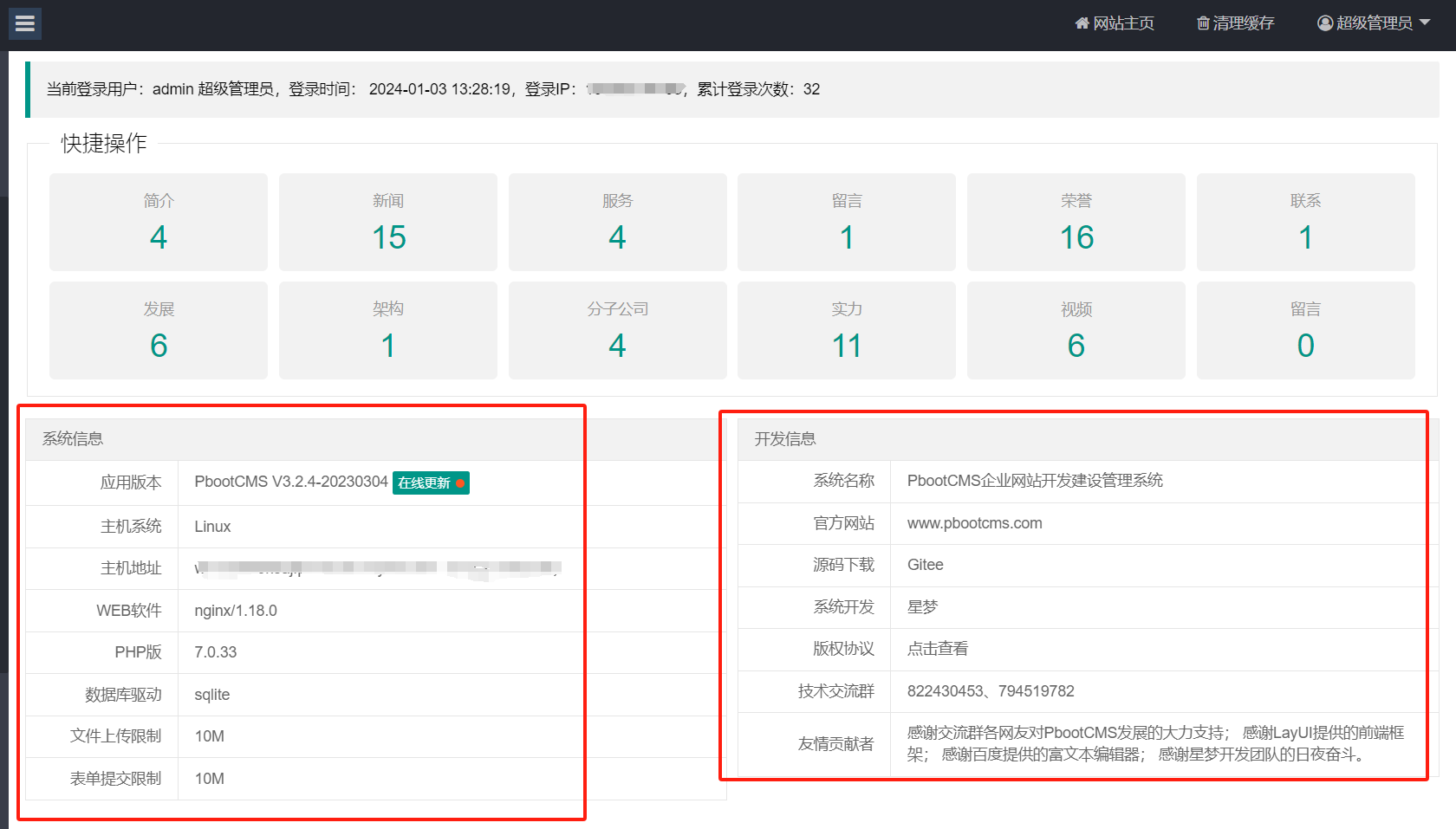The width and height of the screenshot is (1456, 829).
Task: Open the 网站主页 home link
Action: pos(1115,23)
